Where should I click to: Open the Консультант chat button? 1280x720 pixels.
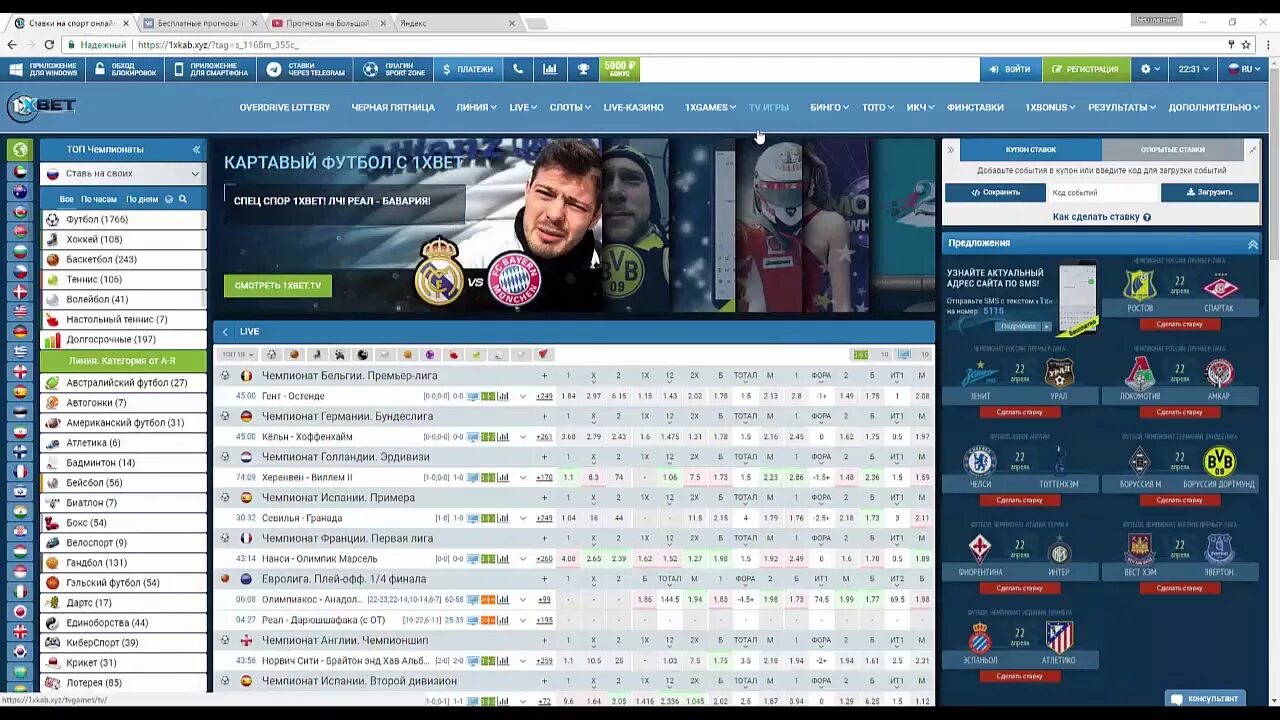tap(1205, 698)
